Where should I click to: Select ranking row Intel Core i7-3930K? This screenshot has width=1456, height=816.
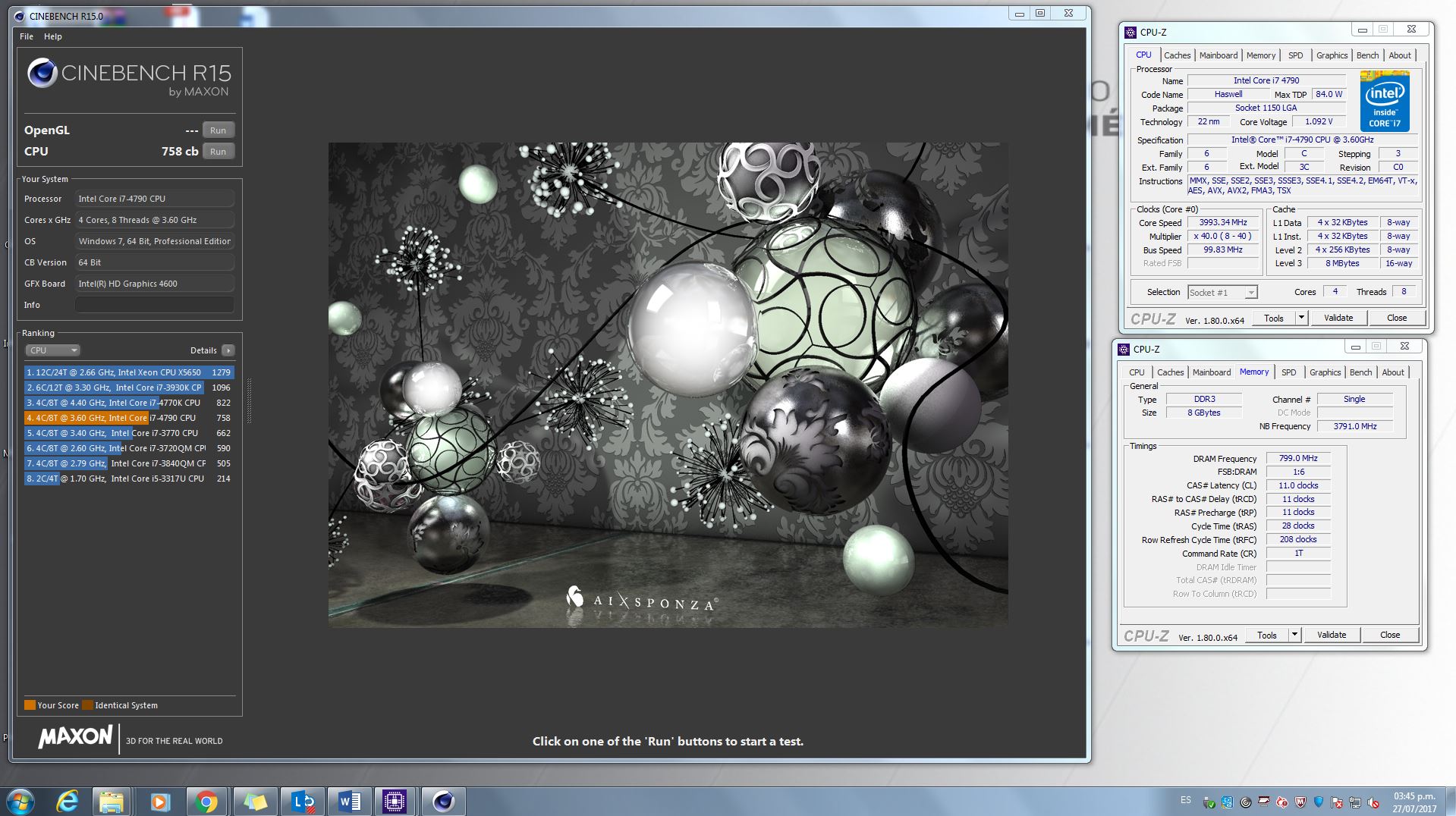pyautogui.click(x=129, y=388)
